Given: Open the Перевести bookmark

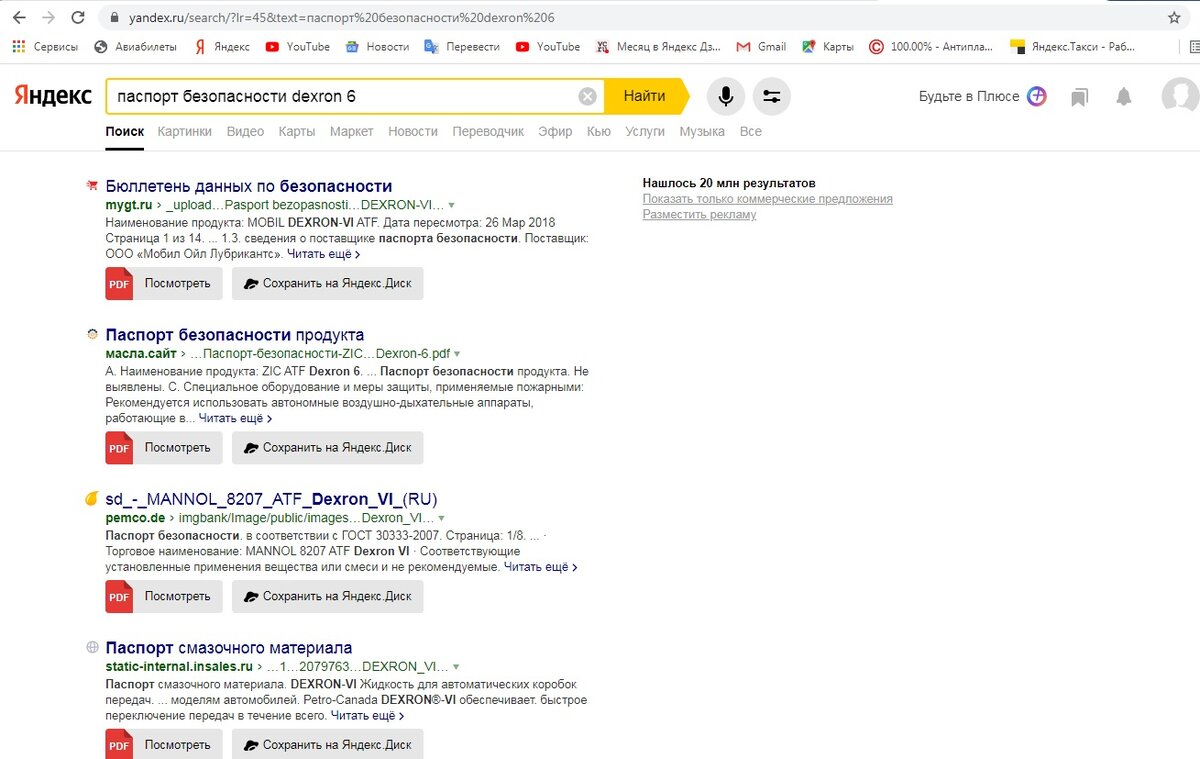Looking at the screenshot, I should click(x=462, y=46).
